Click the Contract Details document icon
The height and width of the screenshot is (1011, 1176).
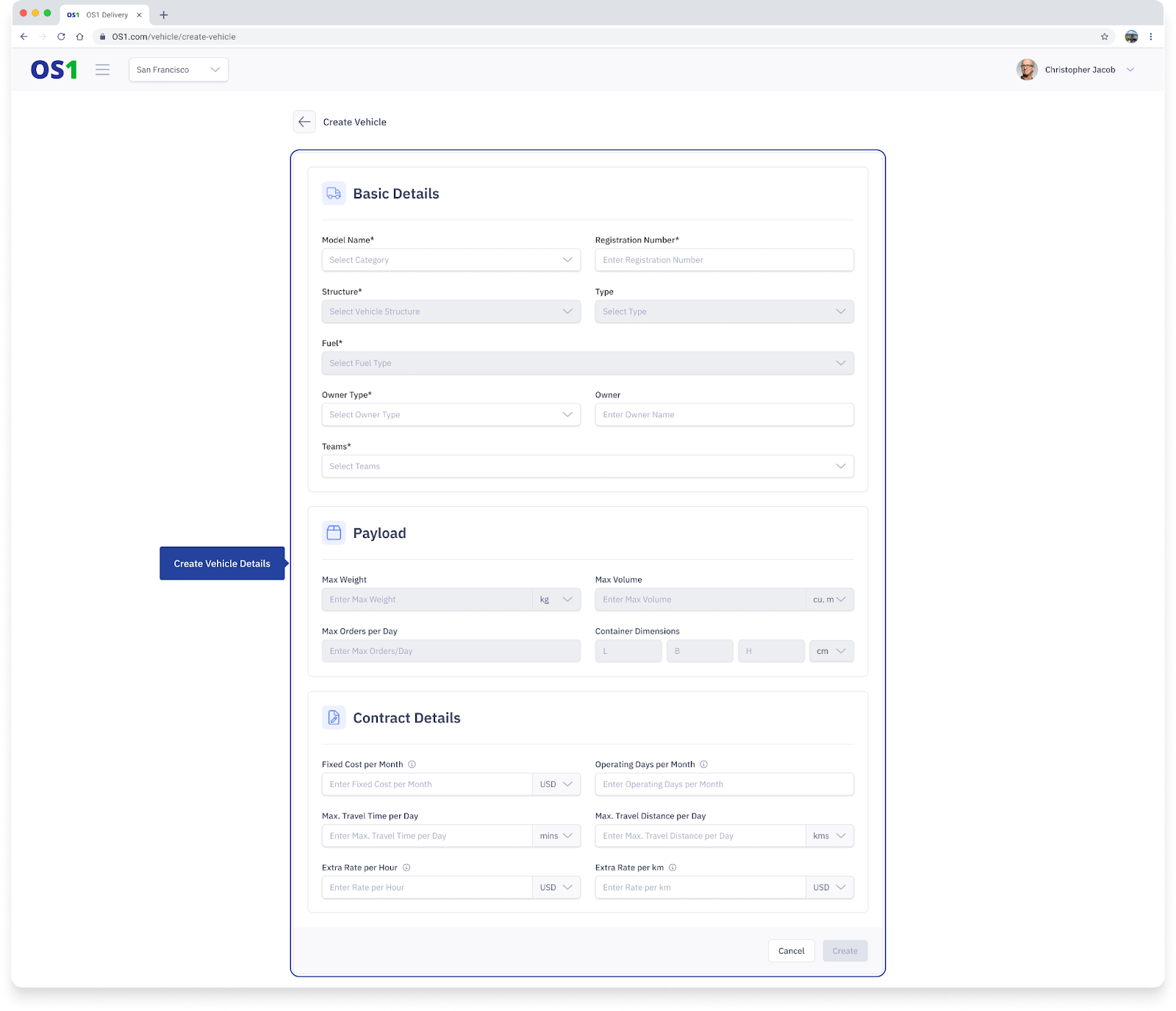tap(334, 718)
